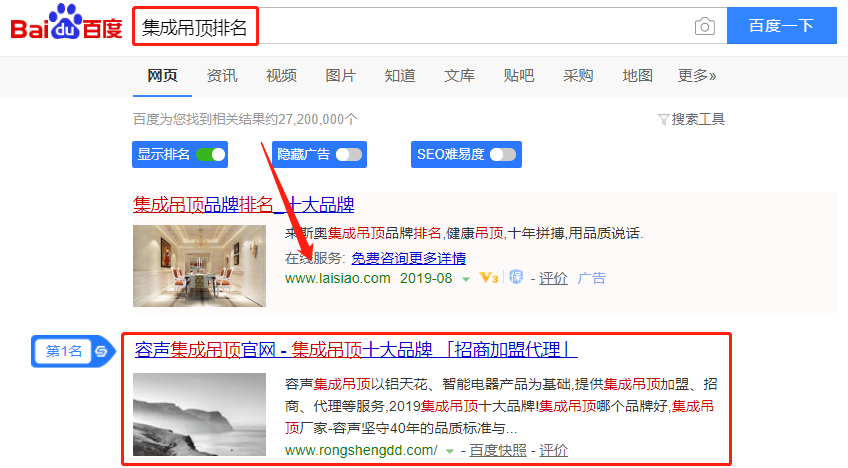This screenshot has height=468, width=848.
Task: Click the swirl icon on the 第1名 badge
Action: pyautogui.click(x=102, y=351)
